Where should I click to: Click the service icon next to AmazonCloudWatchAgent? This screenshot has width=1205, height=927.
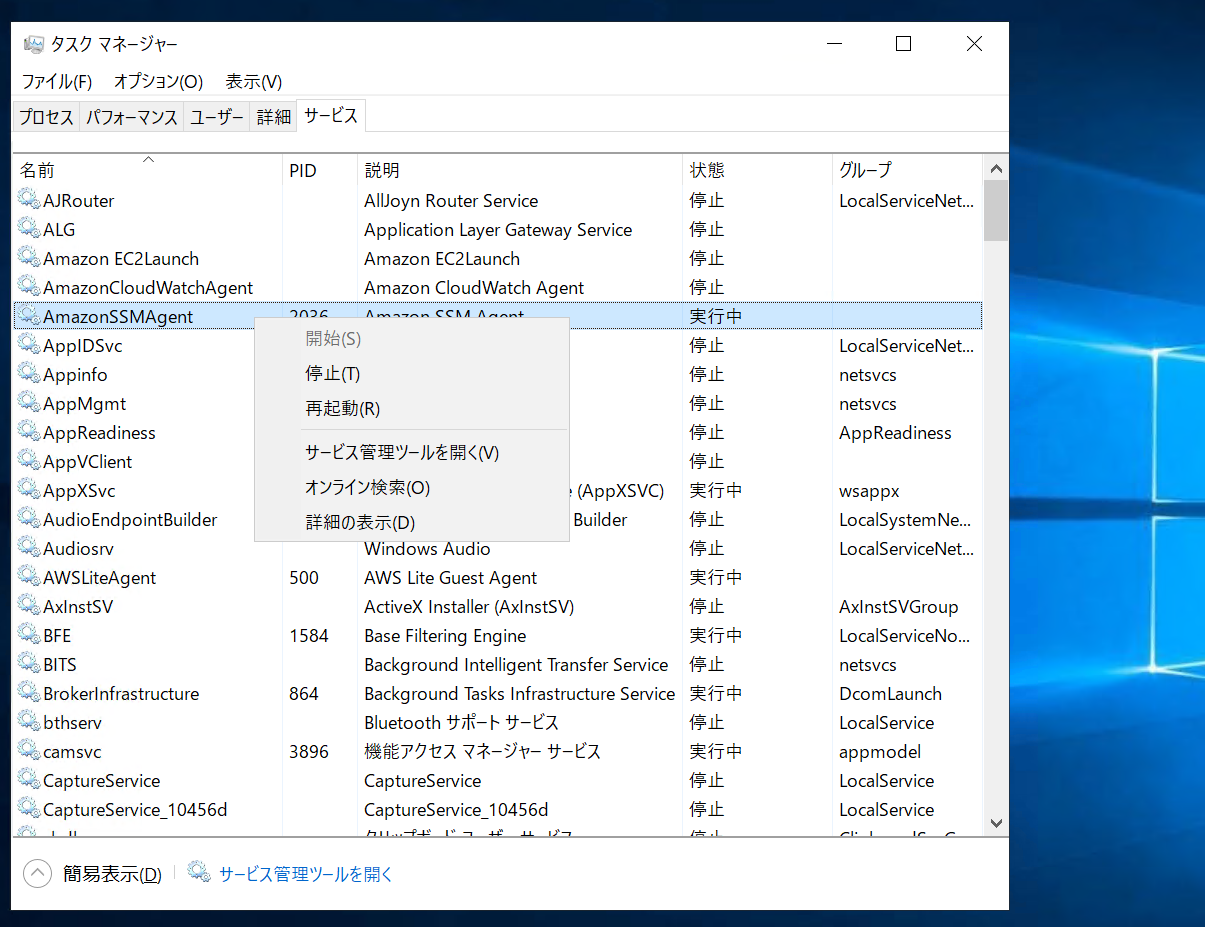(29, 287)
